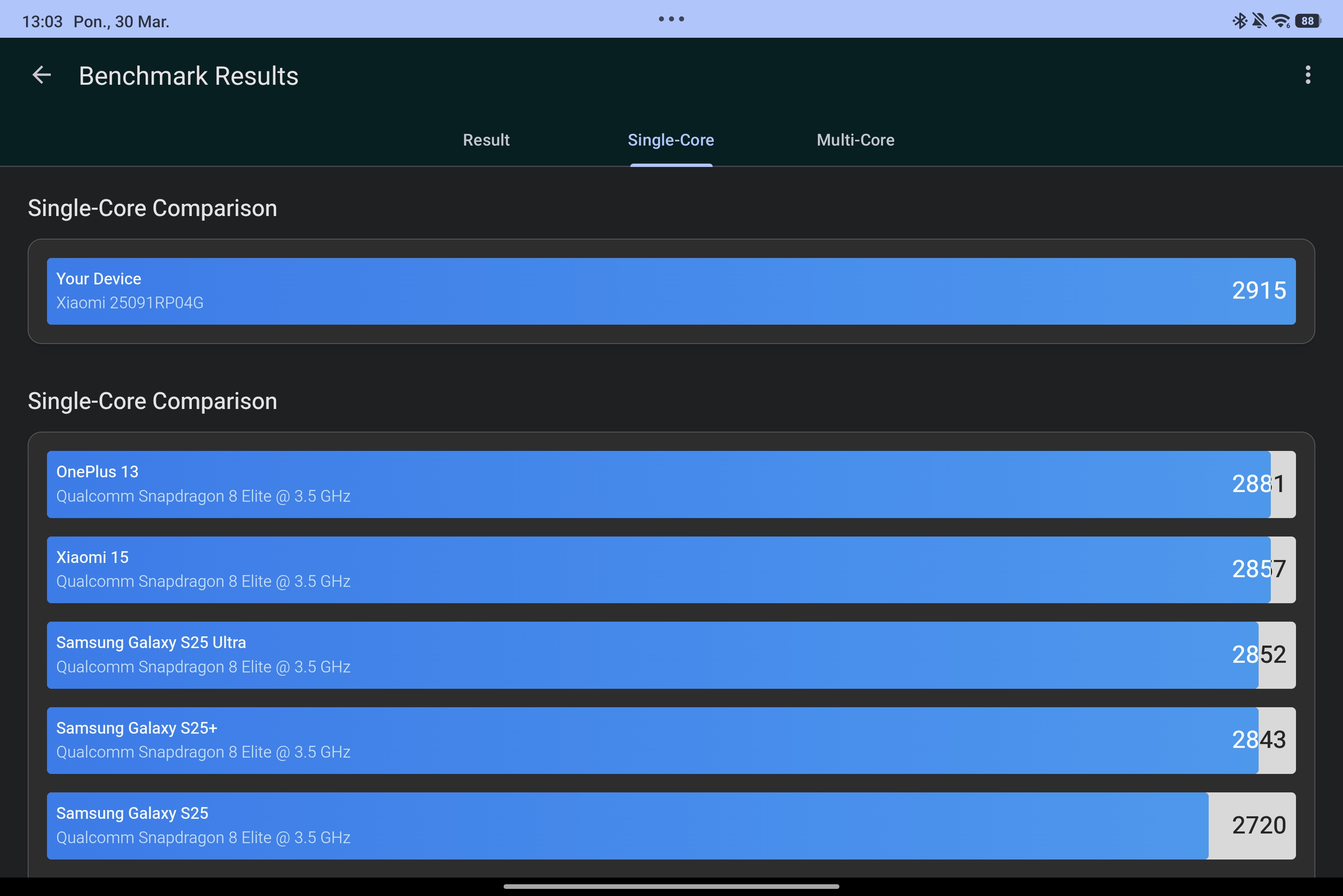Tap the Your Device Xiaomi 25091RP04G bar

671,291
